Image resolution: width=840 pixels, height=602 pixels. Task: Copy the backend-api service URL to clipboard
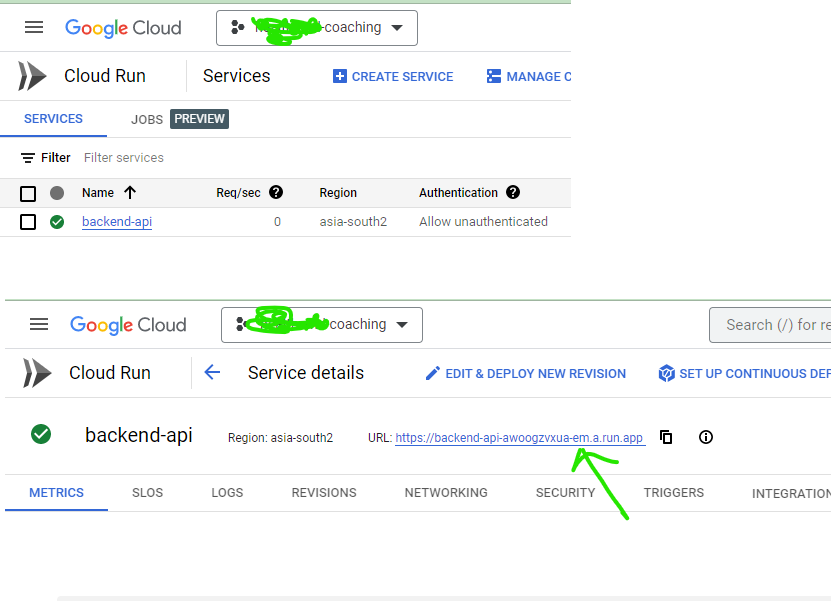[666, 437]
